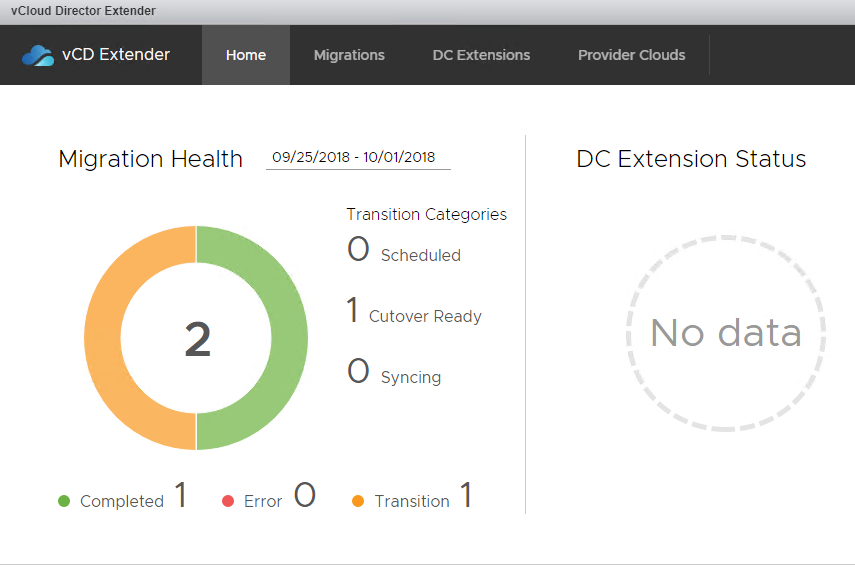This screenshot has width=855, height=567.
Task: Open the DC Extensions tab
Action: pos(481,55)
